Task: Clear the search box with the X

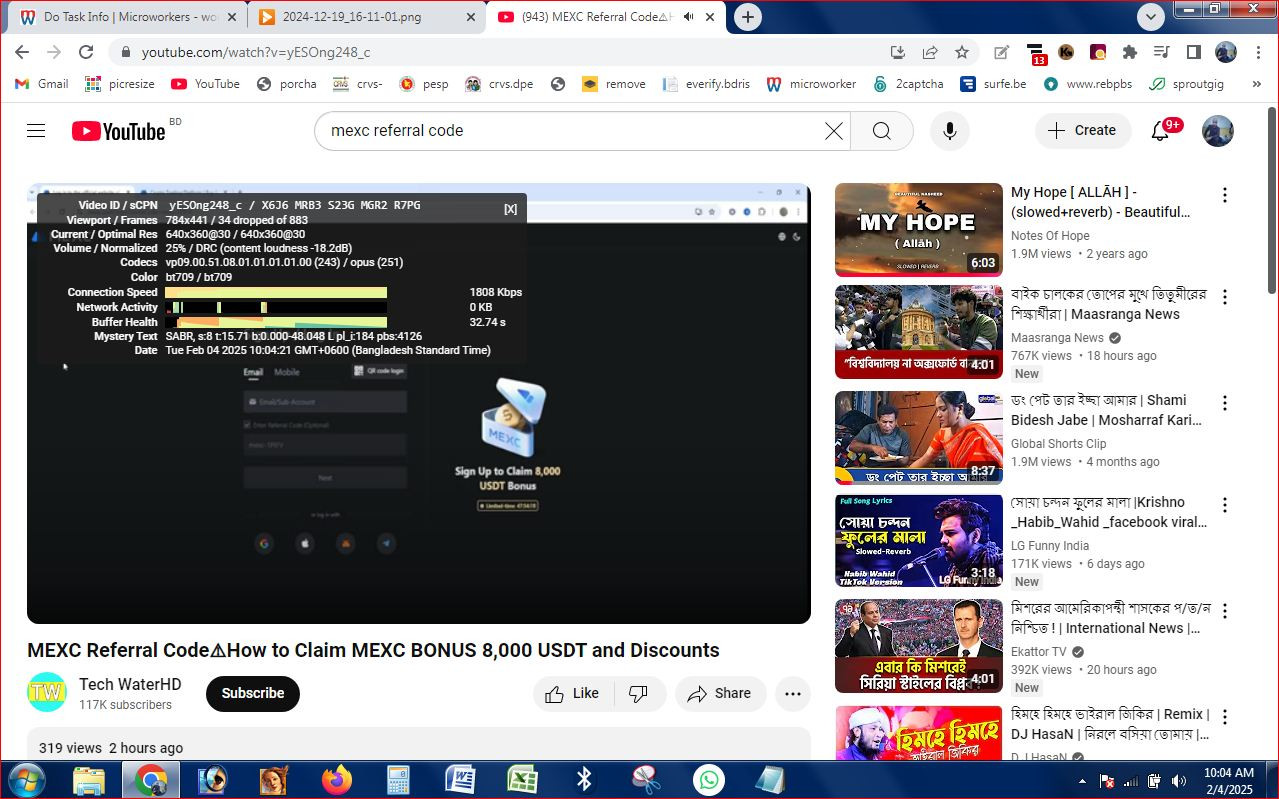Action: tap(834, 131)
